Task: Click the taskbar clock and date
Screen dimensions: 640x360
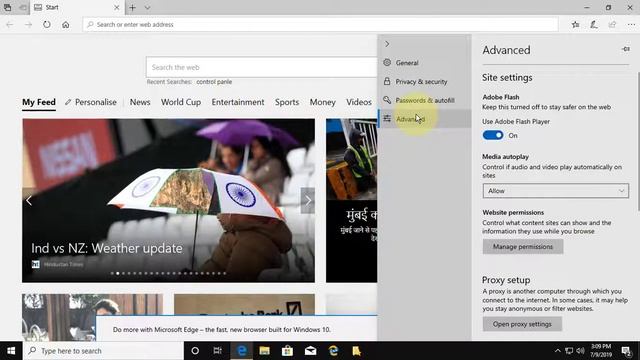Action: [x=601, y=351]
